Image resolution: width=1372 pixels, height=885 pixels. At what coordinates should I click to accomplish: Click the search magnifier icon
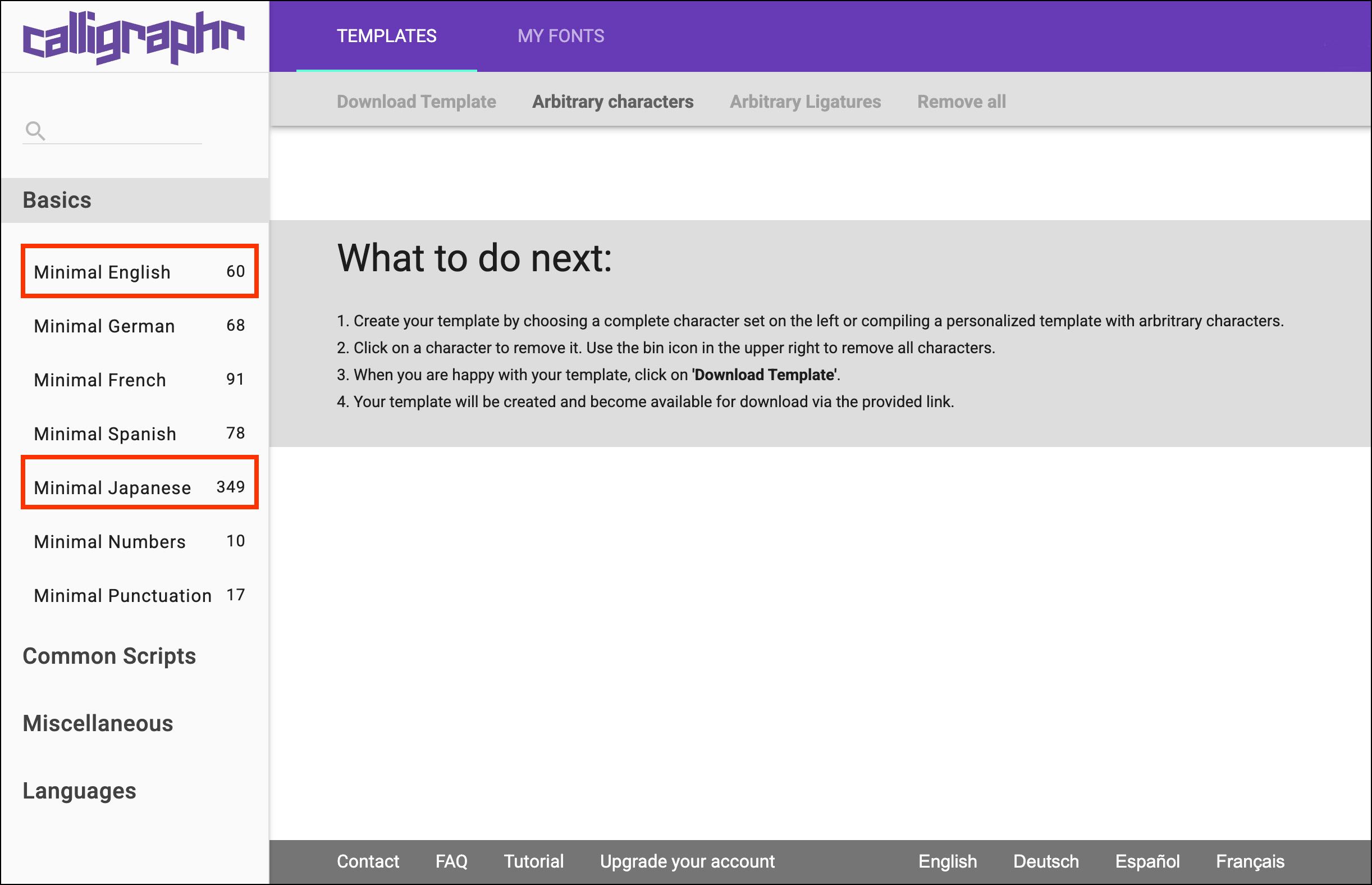point(35,131)
